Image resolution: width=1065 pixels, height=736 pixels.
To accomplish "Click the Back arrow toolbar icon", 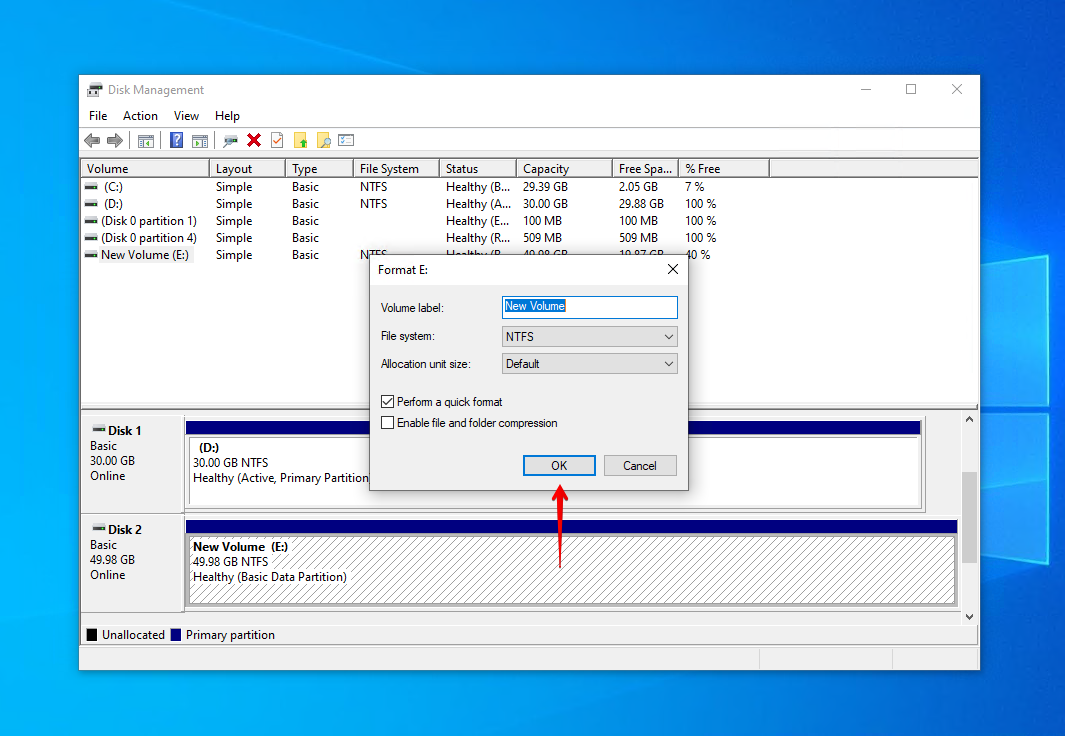I will [92, 141].
